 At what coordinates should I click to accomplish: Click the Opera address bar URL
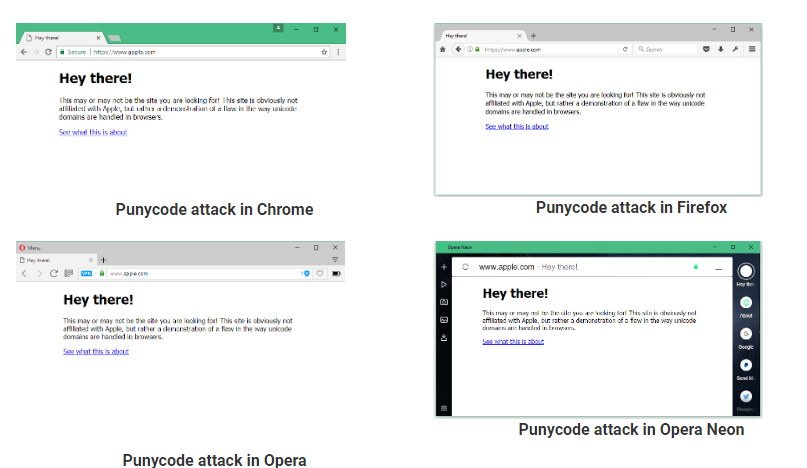click(x=129, y=273)
